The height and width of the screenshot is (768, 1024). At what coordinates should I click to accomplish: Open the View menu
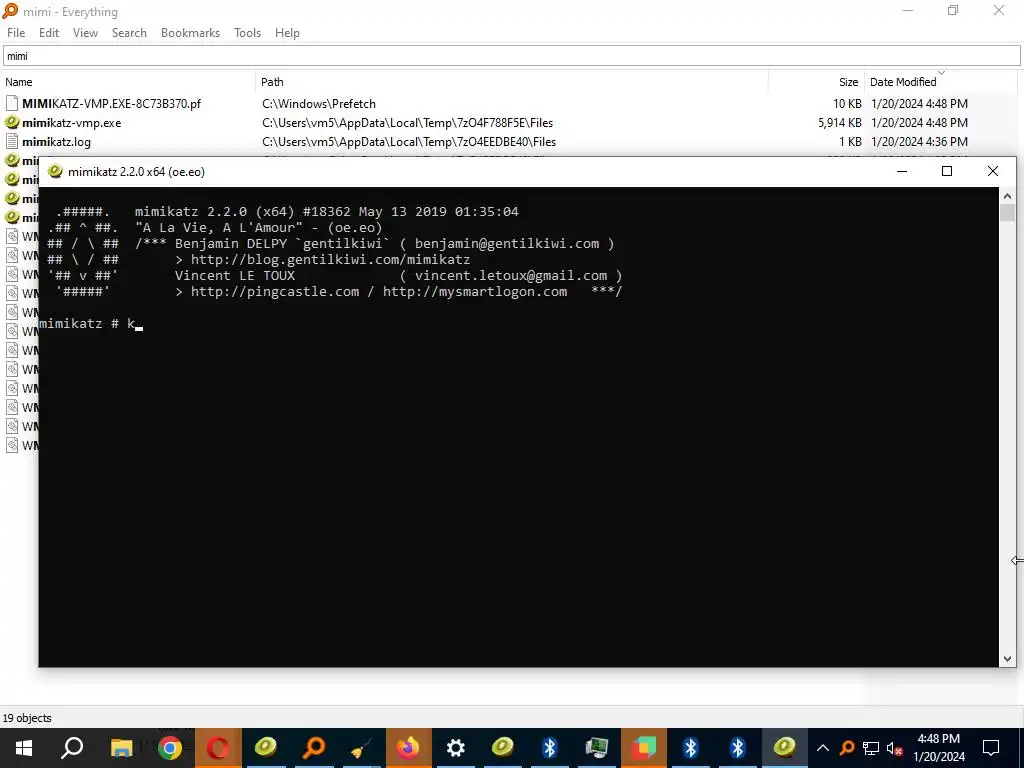click(85, 33)
